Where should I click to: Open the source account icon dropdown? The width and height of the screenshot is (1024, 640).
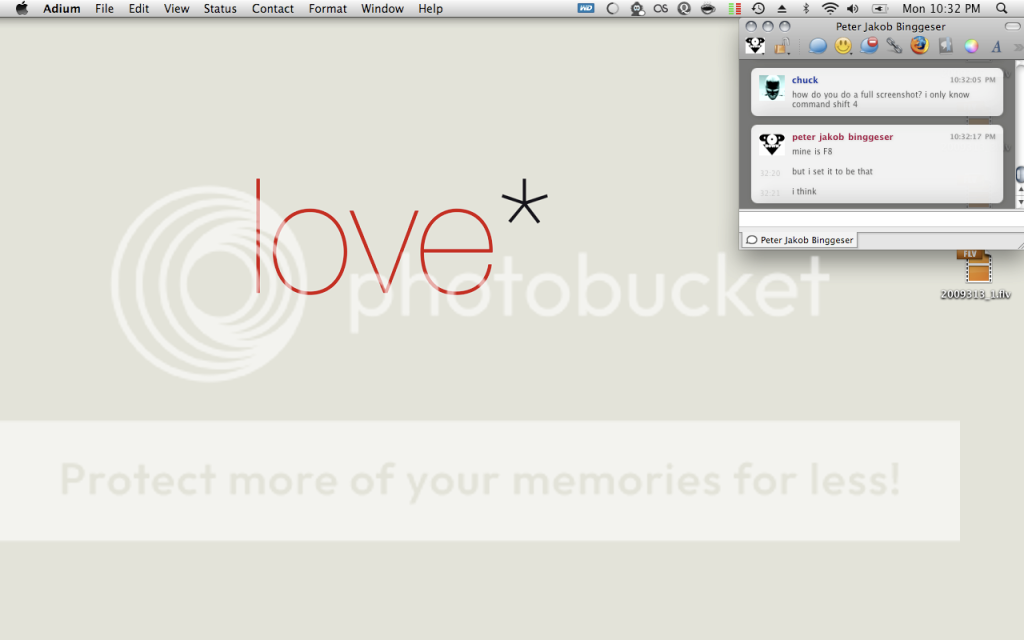pyautogui.click(x=756, y=46)
